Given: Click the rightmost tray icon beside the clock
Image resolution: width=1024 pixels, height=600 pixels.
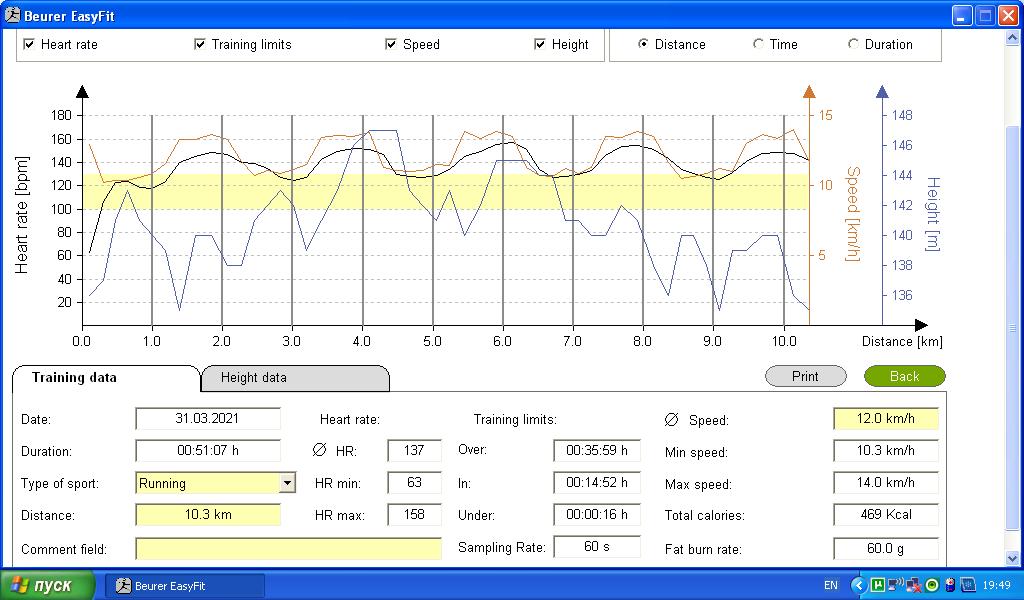Looking at the screenshot, I should click(968, 585).
